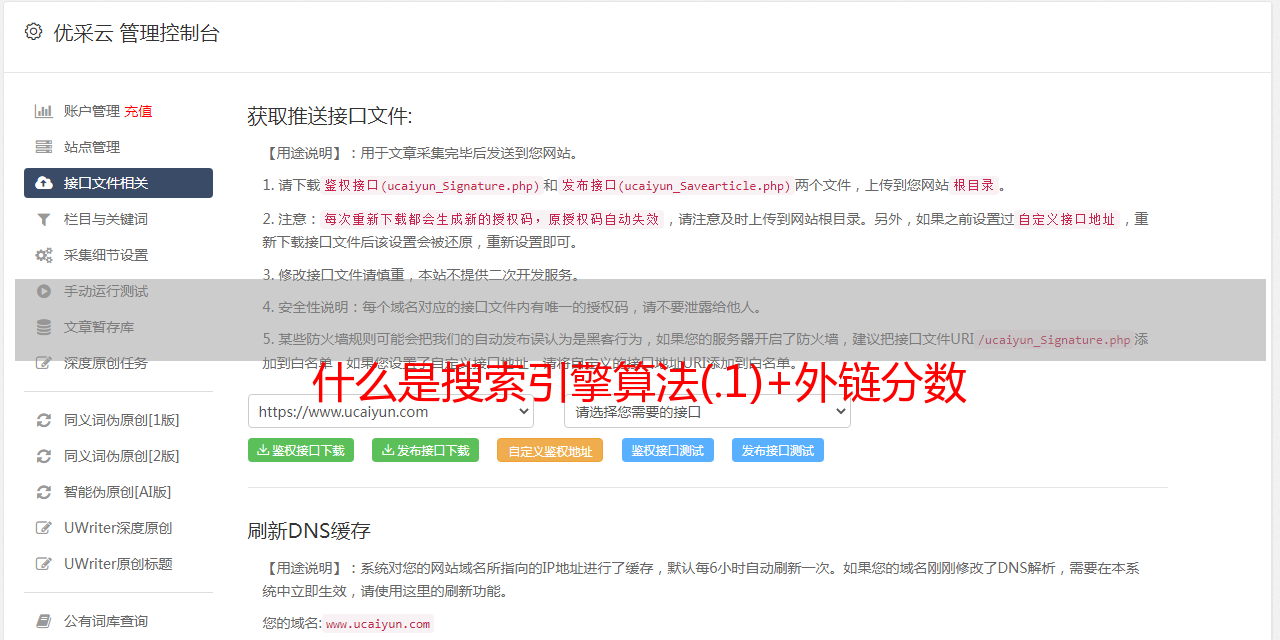Click the server icon for 站点管理
The image size is (1280, 640).
(x=44, y=147)
